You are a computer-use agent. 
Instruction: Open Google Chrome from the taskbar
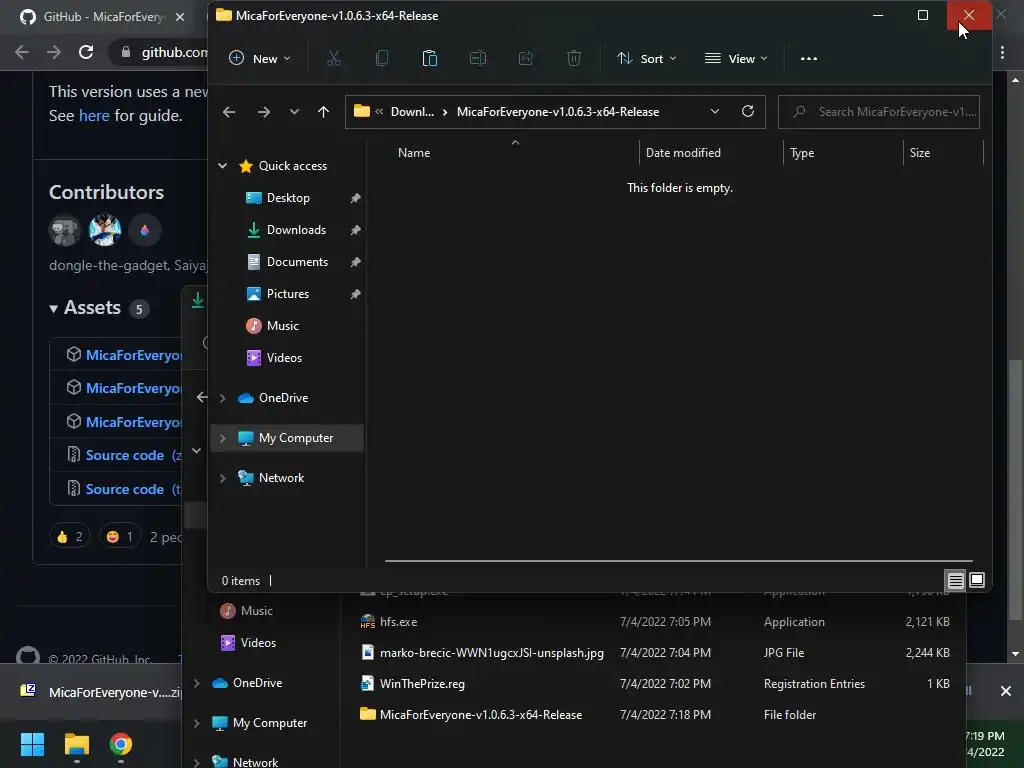coord(121,744)
